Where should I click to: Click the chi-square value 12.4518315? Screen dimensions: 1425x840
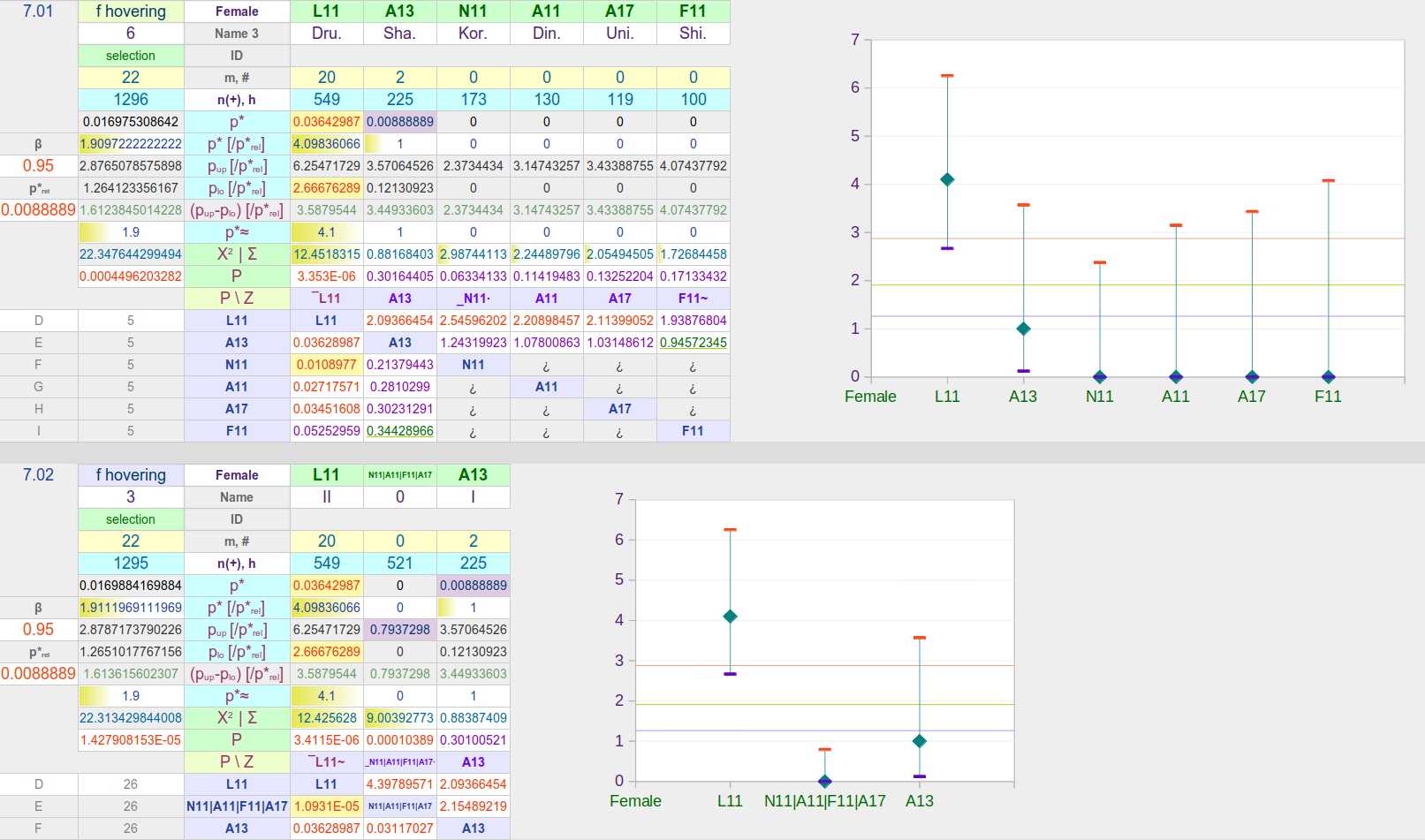tap(326, 254)
